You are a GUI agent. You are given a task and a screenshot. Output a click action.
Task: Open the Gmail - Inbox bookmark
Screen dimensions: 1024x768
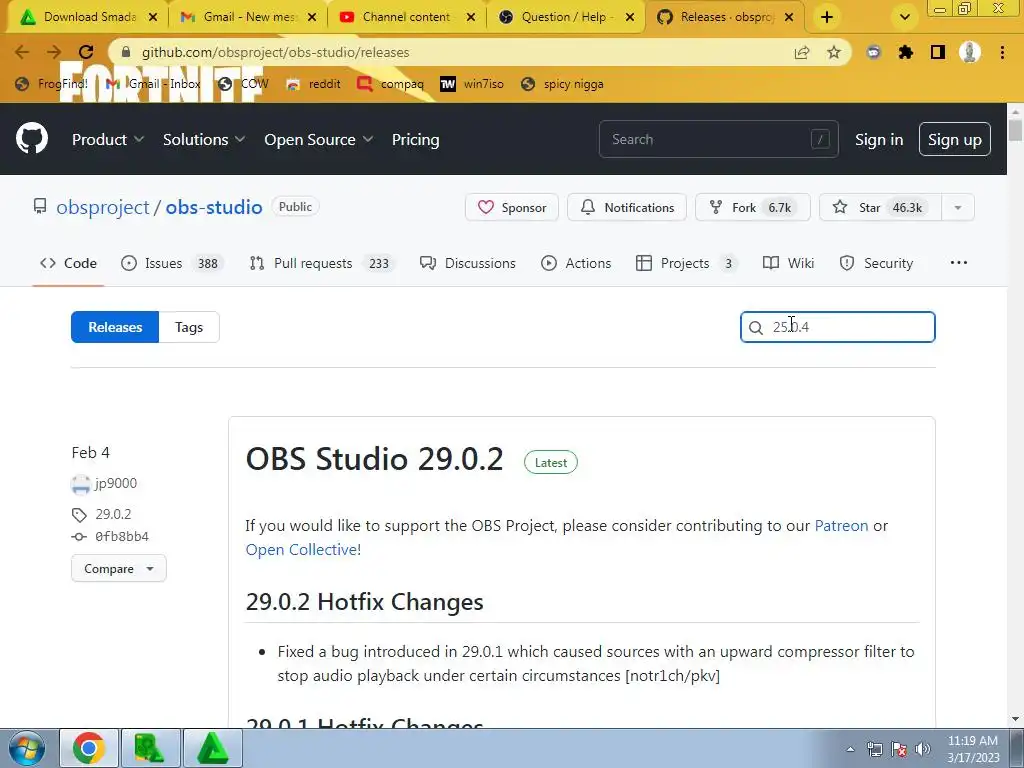[x=153, y=84]
